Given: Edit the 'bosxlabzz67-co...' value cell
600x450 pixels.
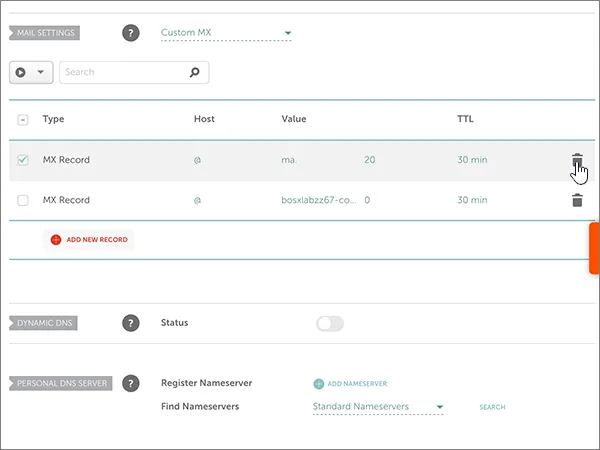Looking at the screenshot, I should 319,200.
